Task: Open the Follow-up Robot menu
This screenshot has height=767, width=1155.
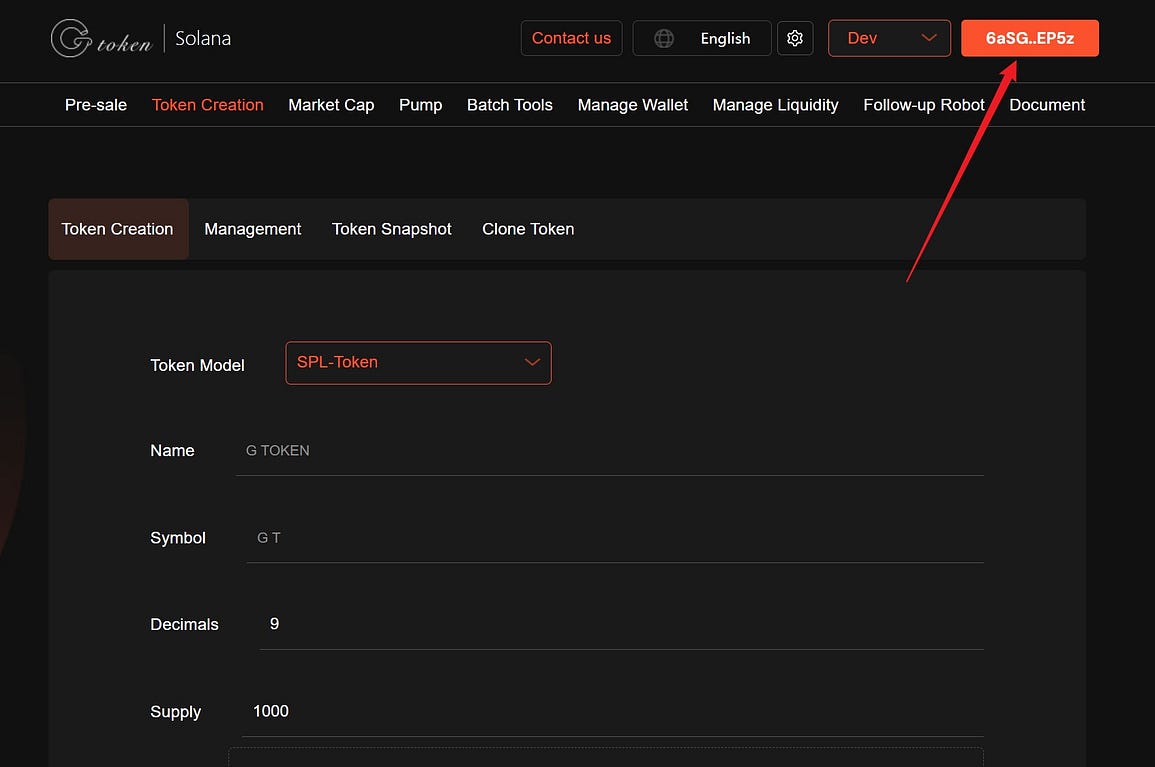Action: (x=924, y=105)
